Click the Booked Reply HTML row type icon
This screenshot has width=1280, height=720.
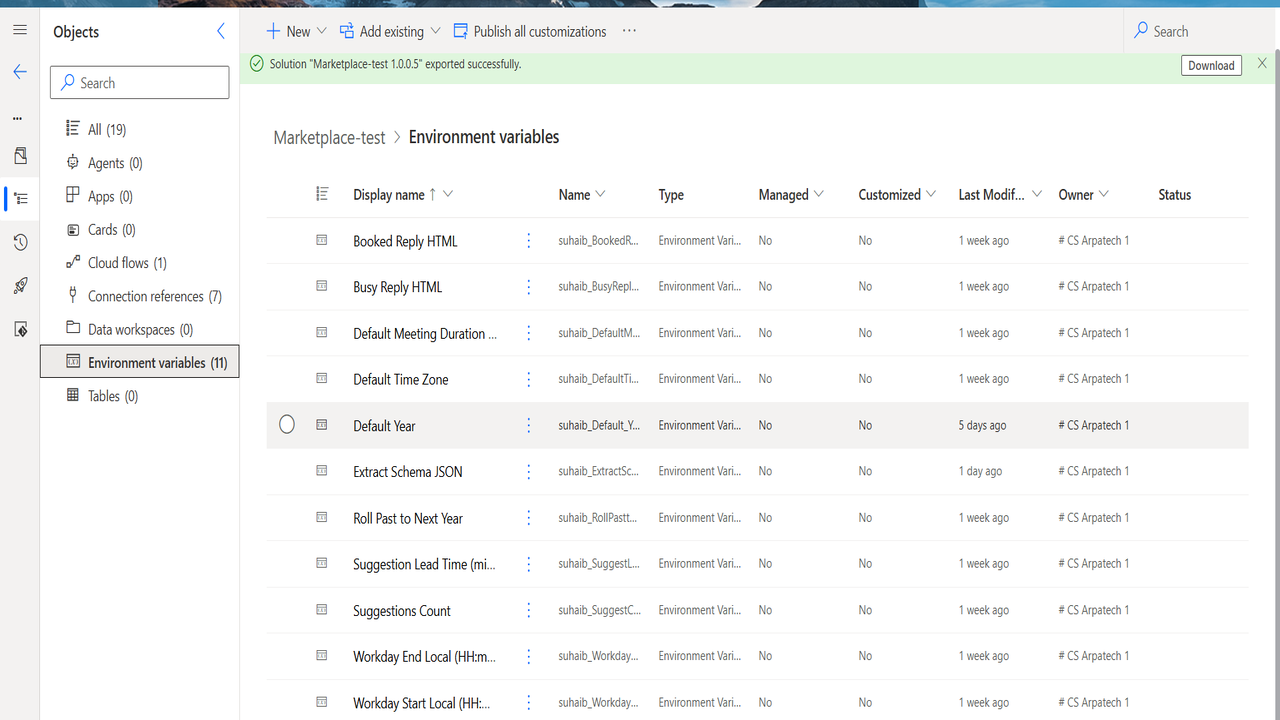[322, 240]
